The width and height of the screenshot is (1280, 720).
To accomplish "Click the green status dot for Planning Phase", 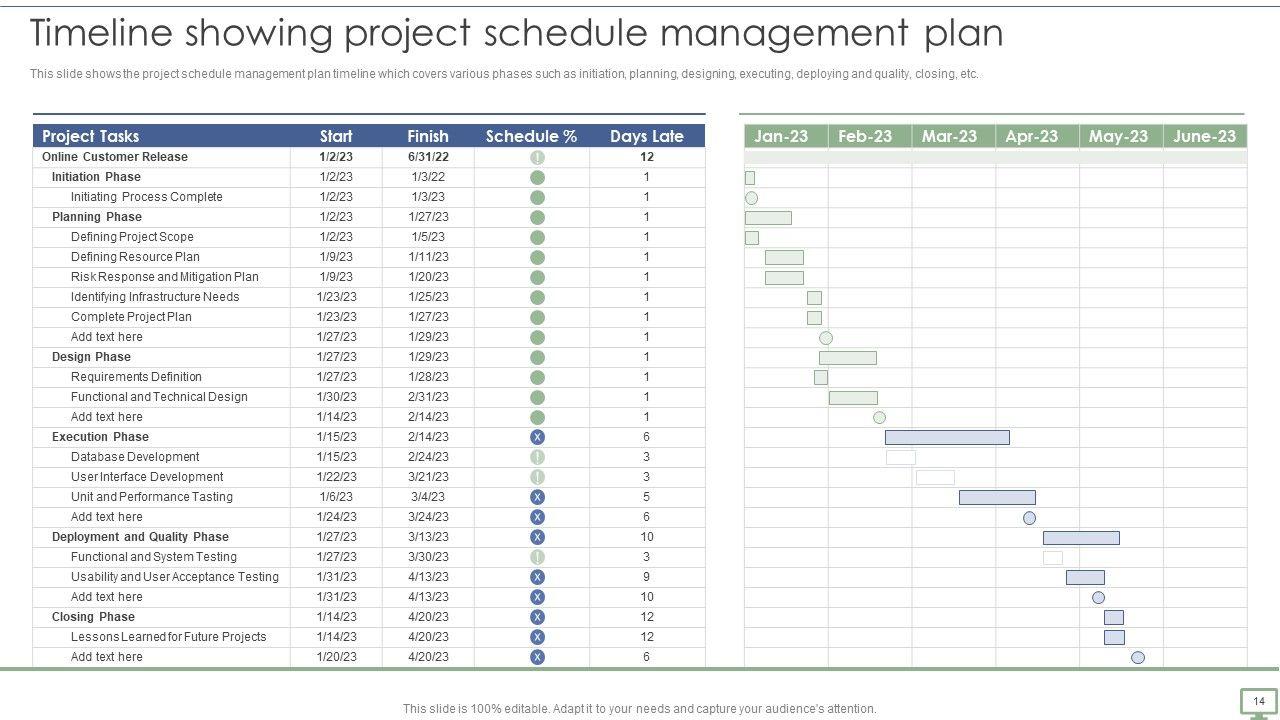I will [x=537, y=217].
